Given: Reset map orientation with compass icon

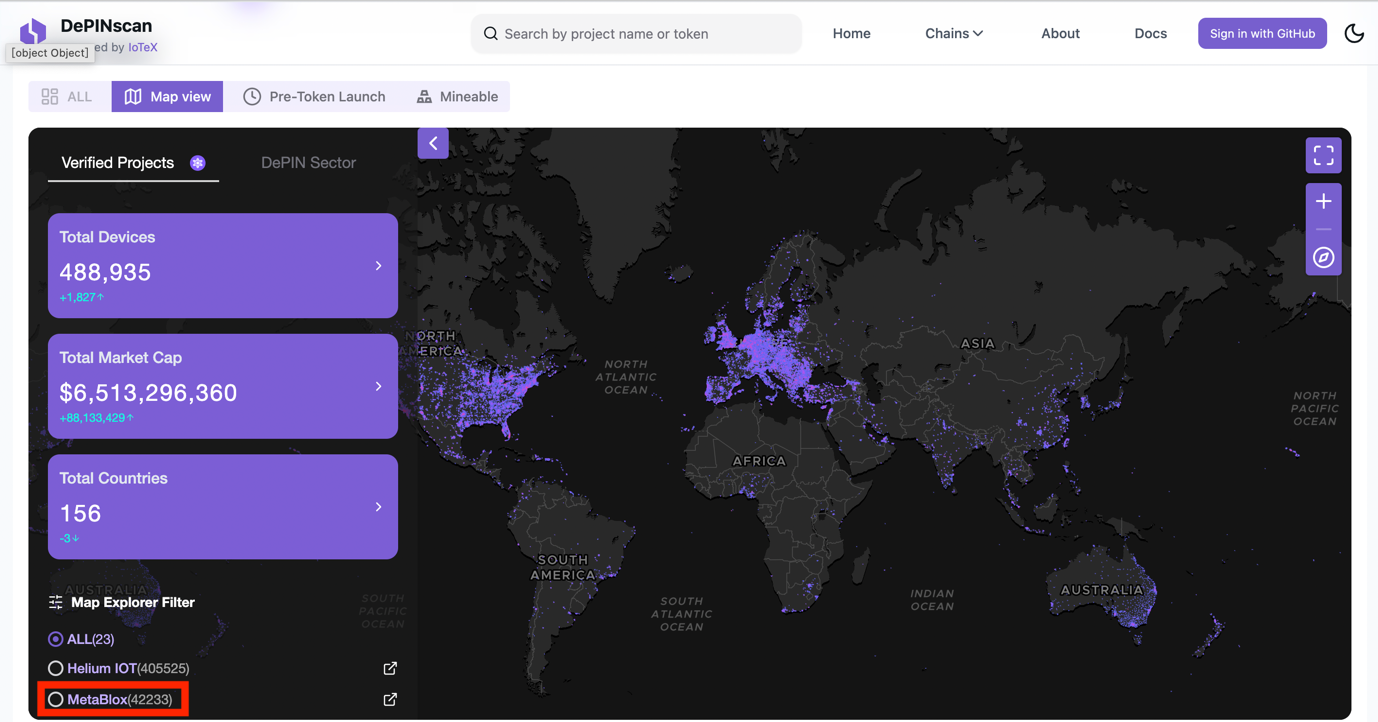Looking at the screenshot, I should [1323, 258].
